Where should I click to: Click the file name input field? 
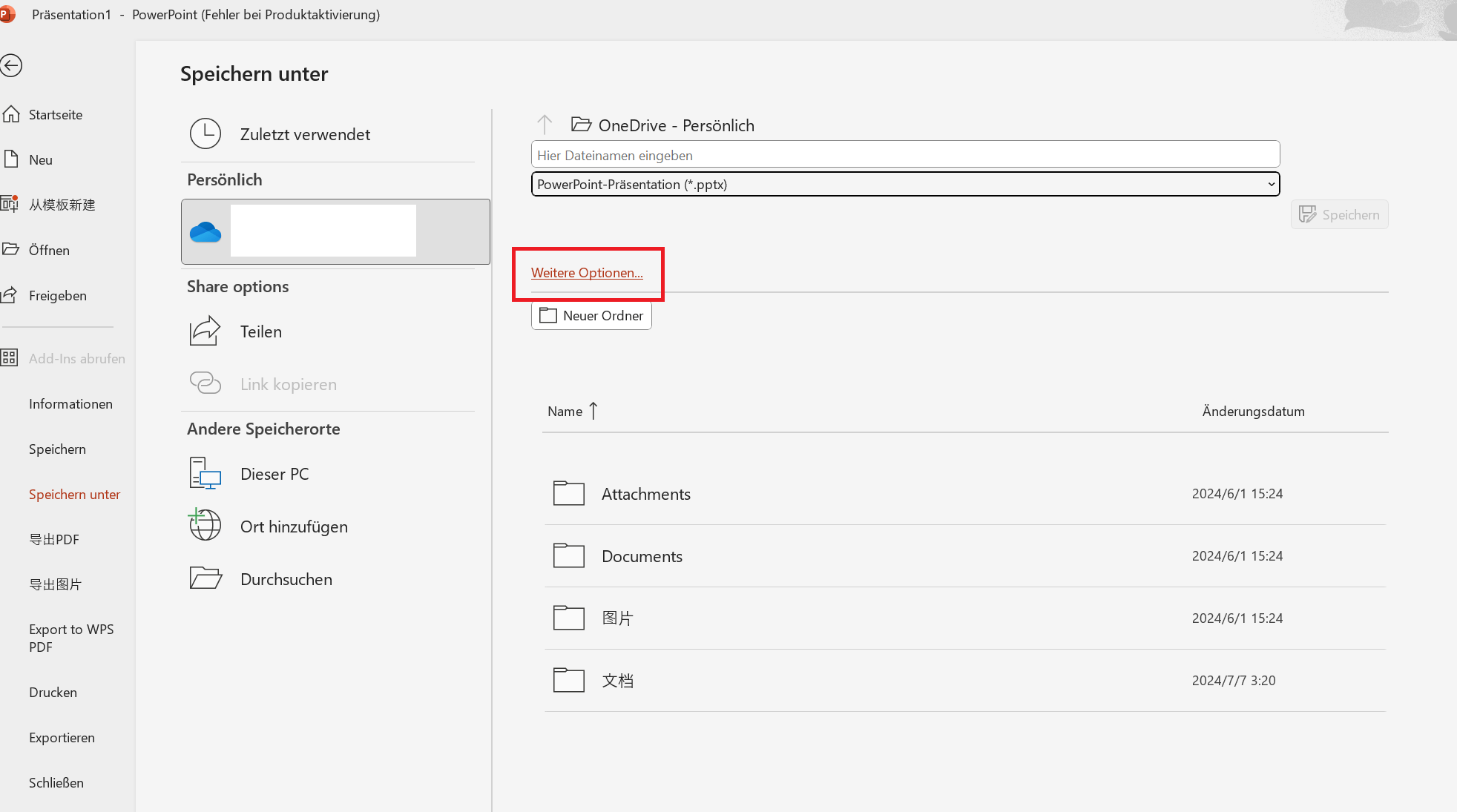click(905, 155)
